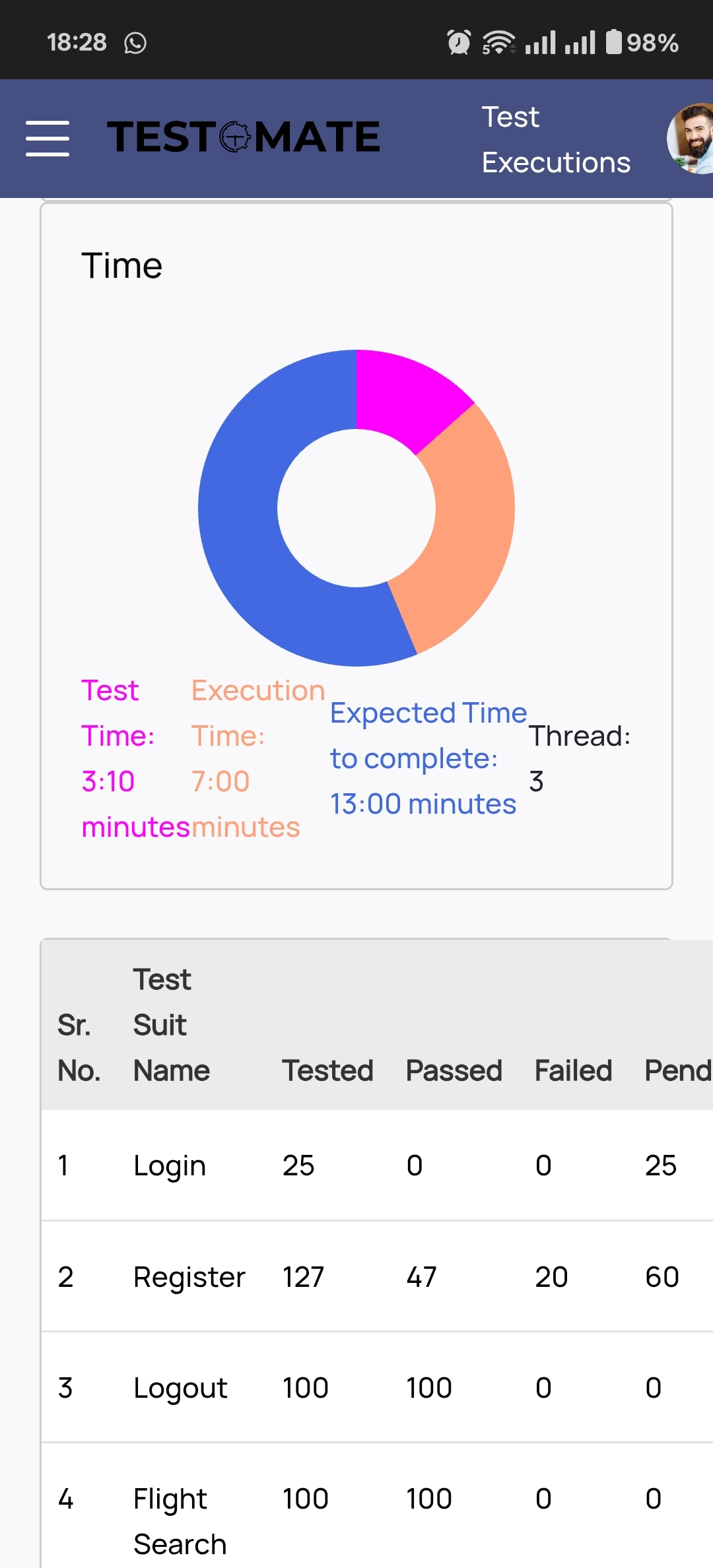Tap the battery indicator icon
The width and height of the screenshot is (713, 1568).
[614, 42]
